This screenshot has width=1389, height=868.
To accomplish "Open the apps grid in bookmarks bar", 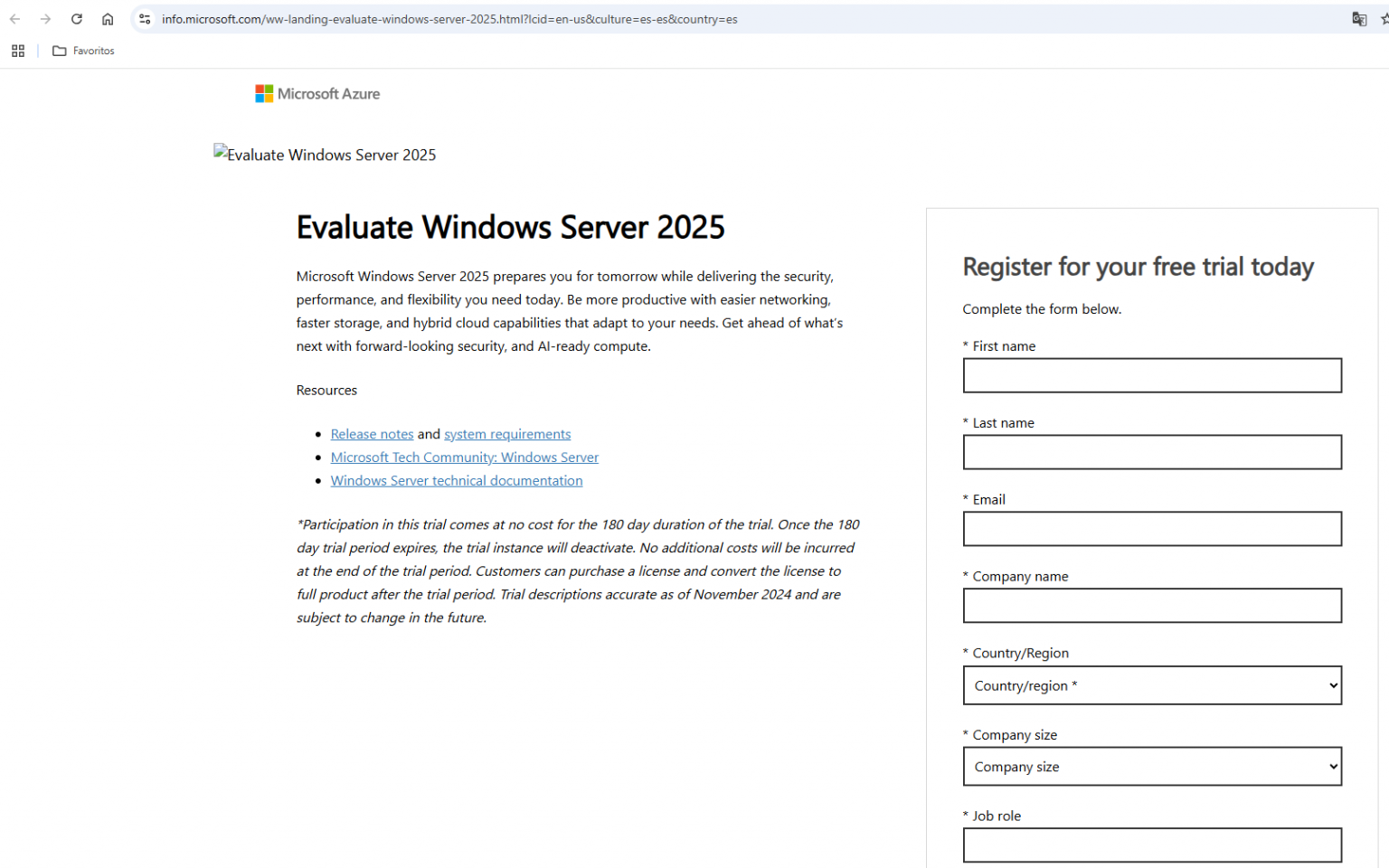I will tap(18, 51).
